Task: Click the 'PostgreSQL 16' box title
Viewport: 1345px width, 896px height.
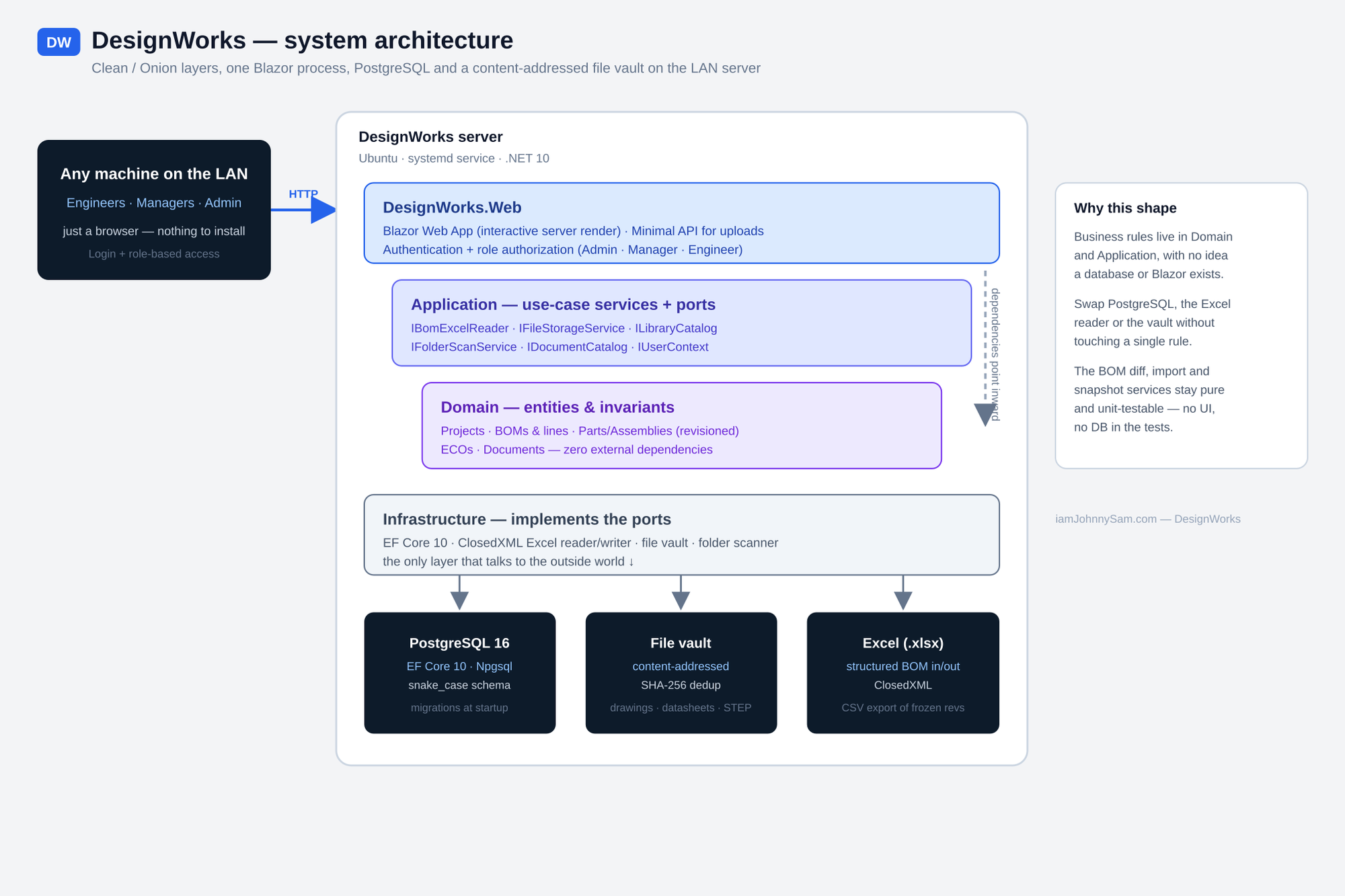Action: [459, 643]
